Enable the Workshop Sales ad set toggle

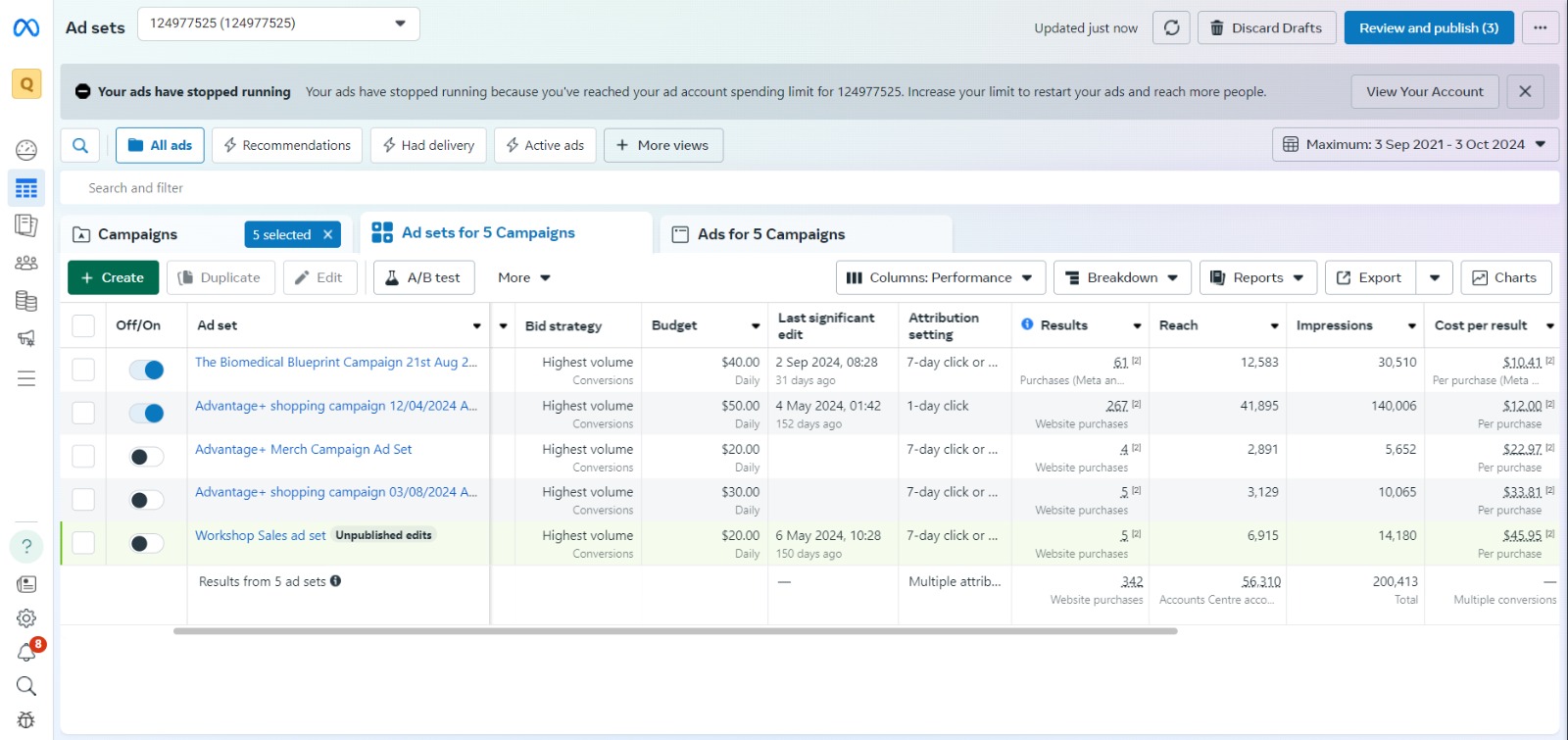click(x=147, y=543)
